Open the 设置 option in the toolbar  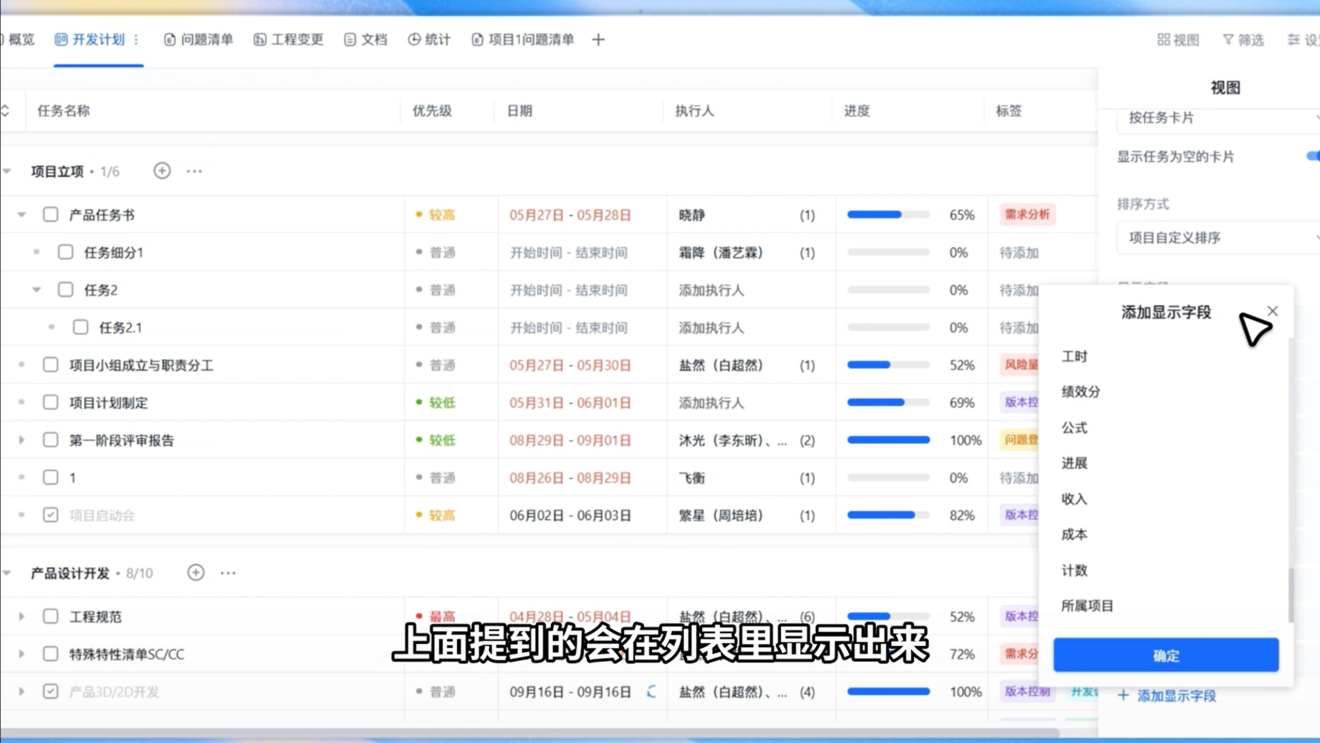point(1303,40)
